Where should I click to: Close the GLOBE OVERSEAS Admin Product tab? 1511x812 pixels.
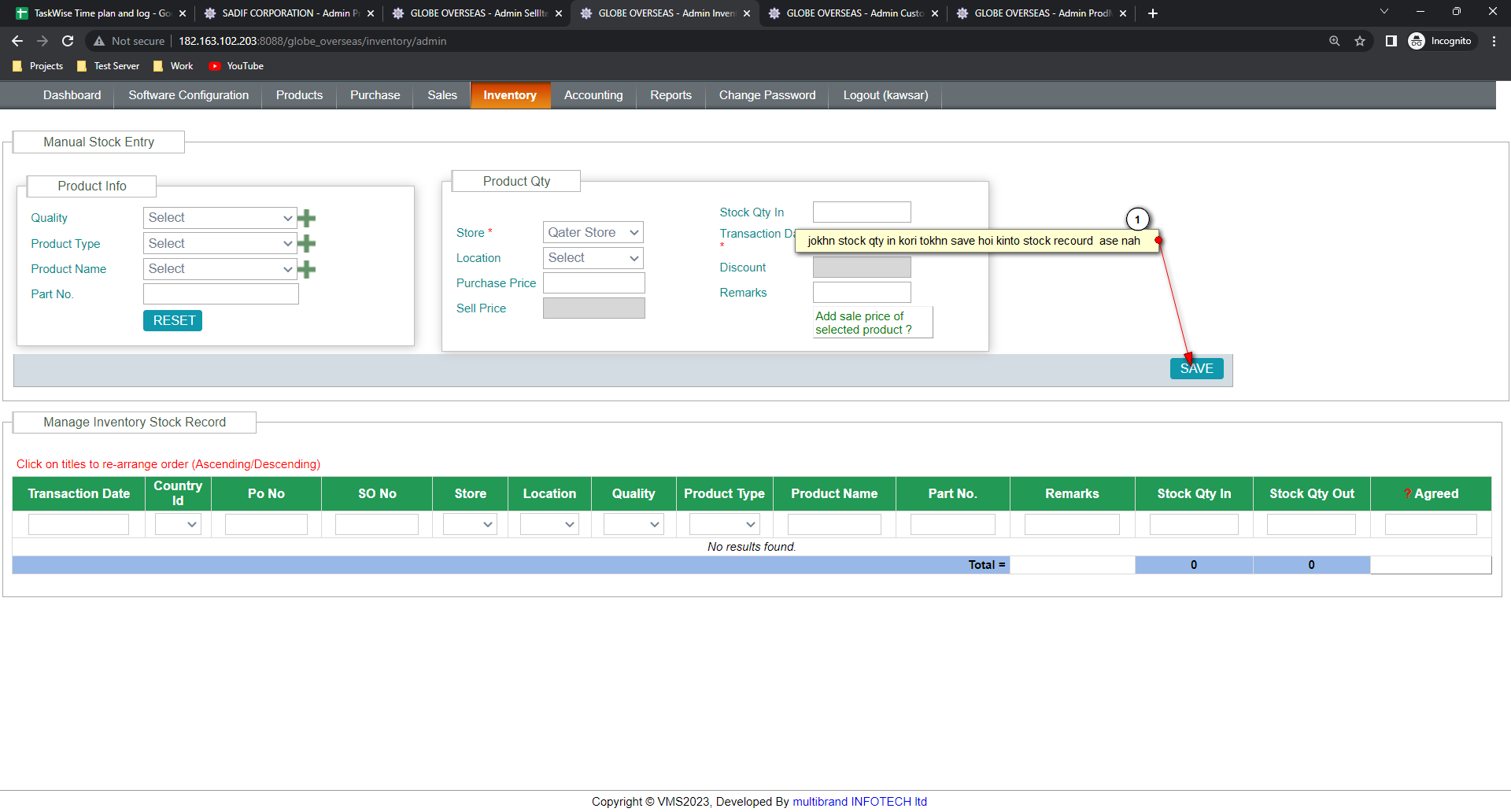1123,13
